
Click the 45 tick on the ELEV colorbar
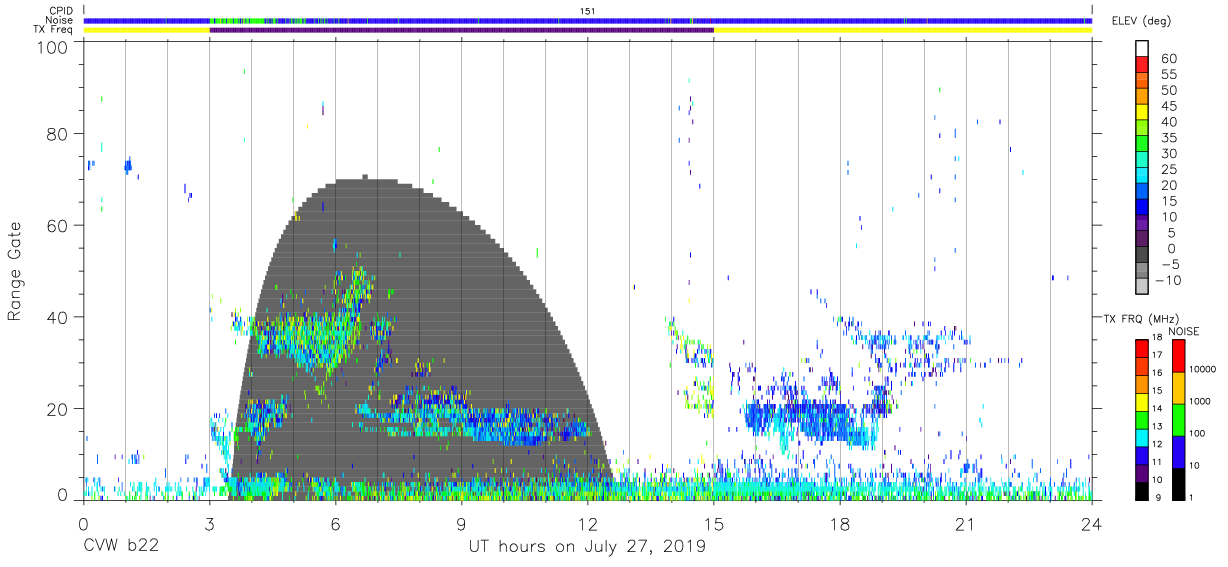pyautogui.click(x=1168, y=106)
